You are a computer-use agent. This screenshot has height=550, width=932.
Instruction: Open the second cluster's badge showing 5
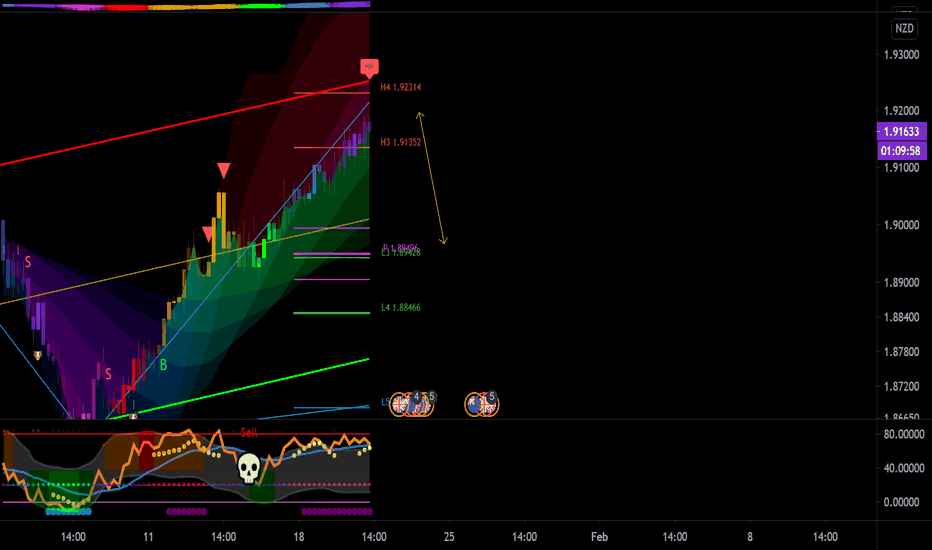click(x=492, y=397)
